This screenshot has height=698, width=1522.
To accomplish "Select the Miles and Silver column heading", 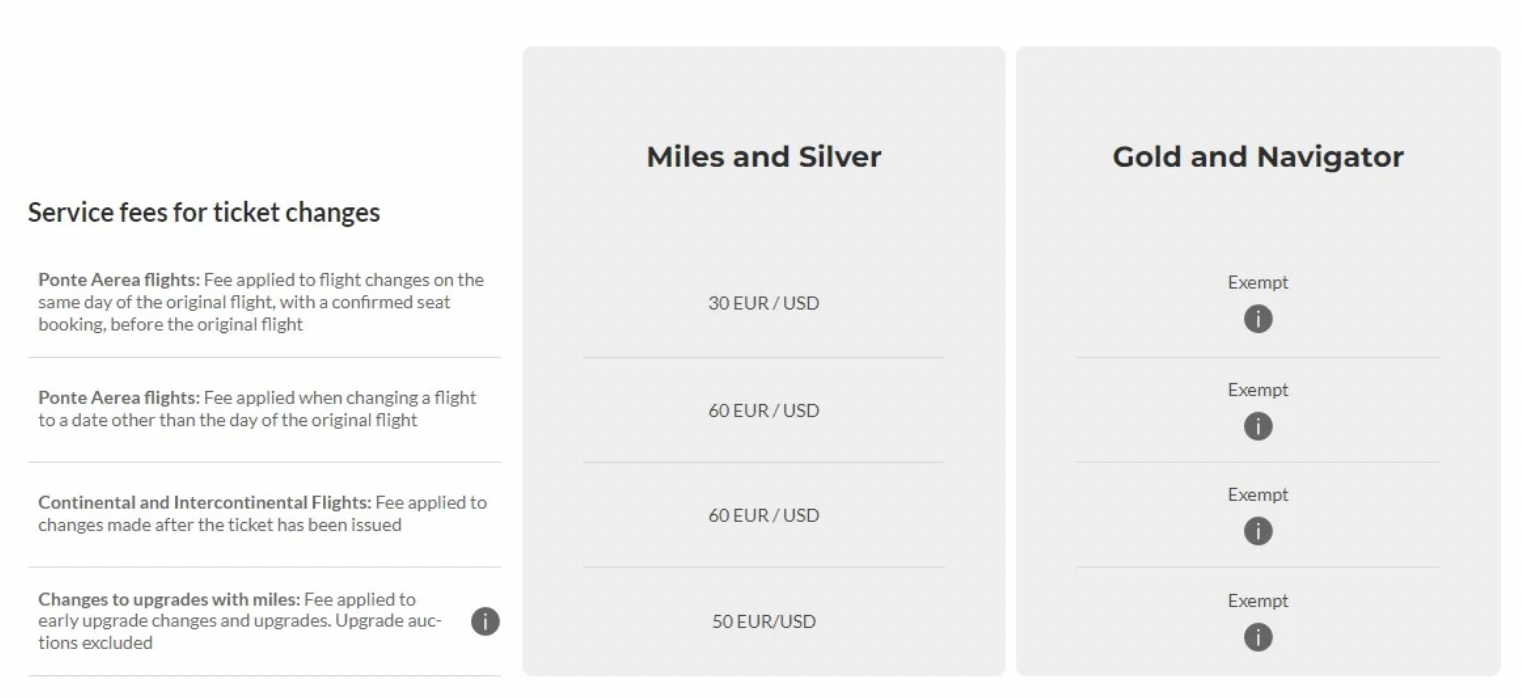I will [x=763, y=157].
